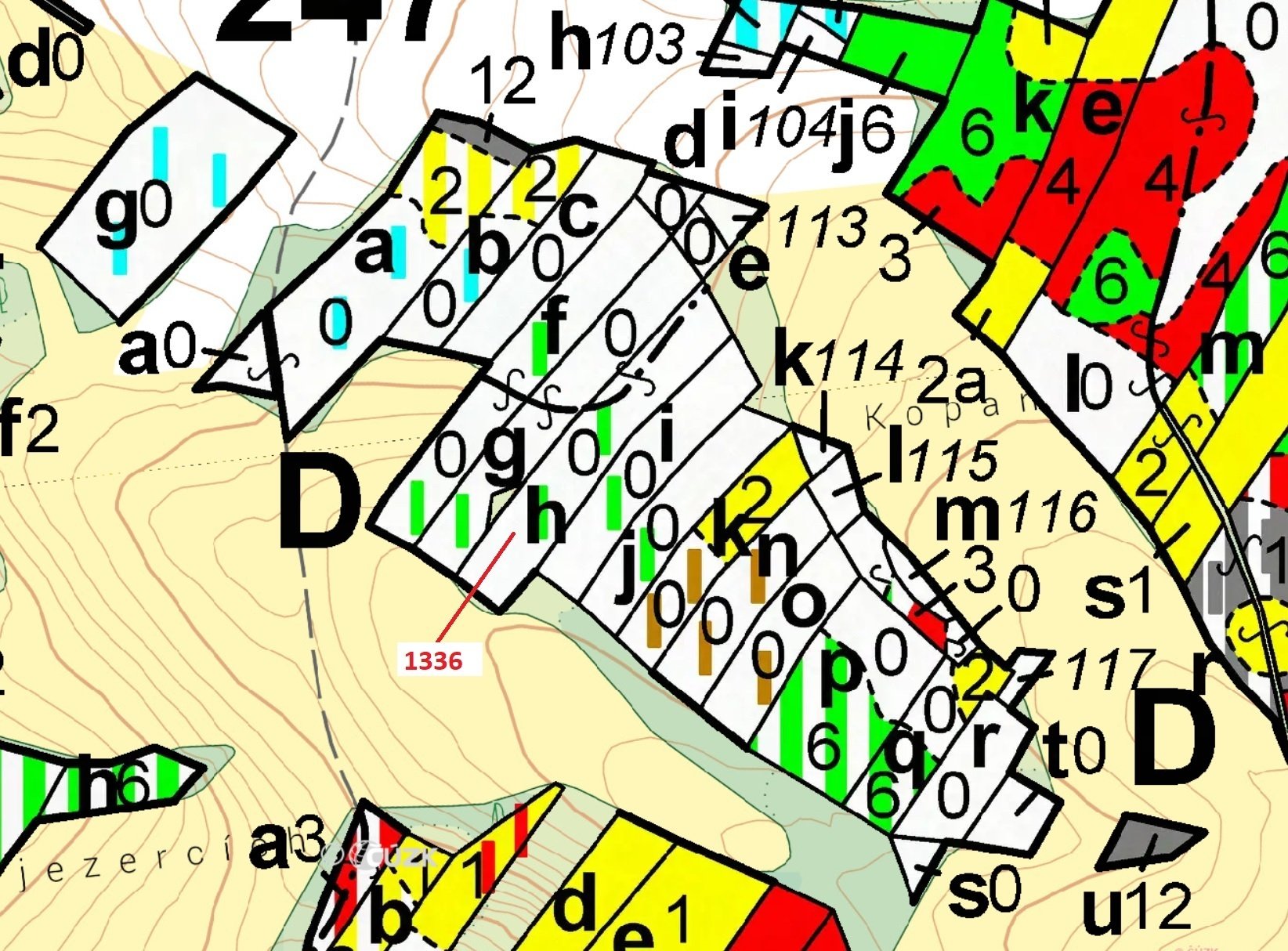Screen dimensions: 1288x951
Task: Click the red parcel number label 1336
Action: tap(433, 660)
